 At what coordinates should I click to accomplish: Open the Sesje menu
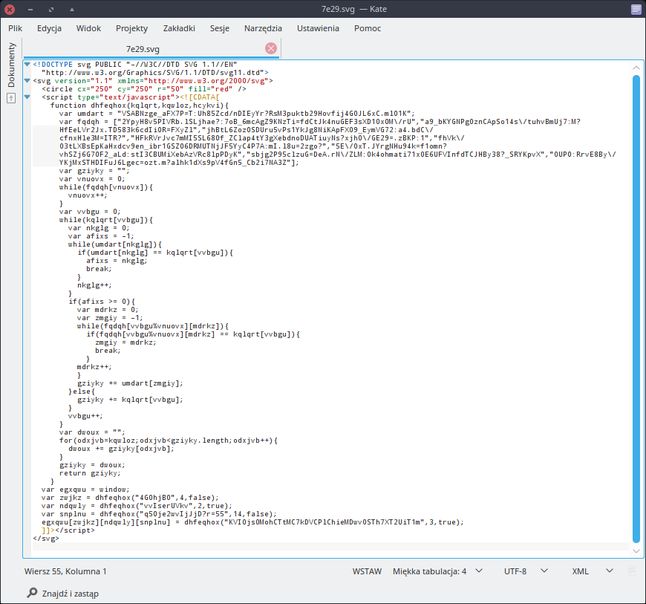[x=219, y=28]
